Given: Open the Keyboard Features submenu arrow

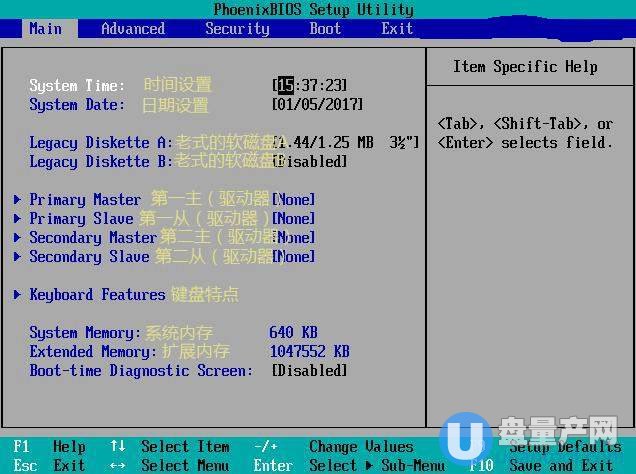Looking at the screenshot, I should pyautogui.click(x=18, y=294).
